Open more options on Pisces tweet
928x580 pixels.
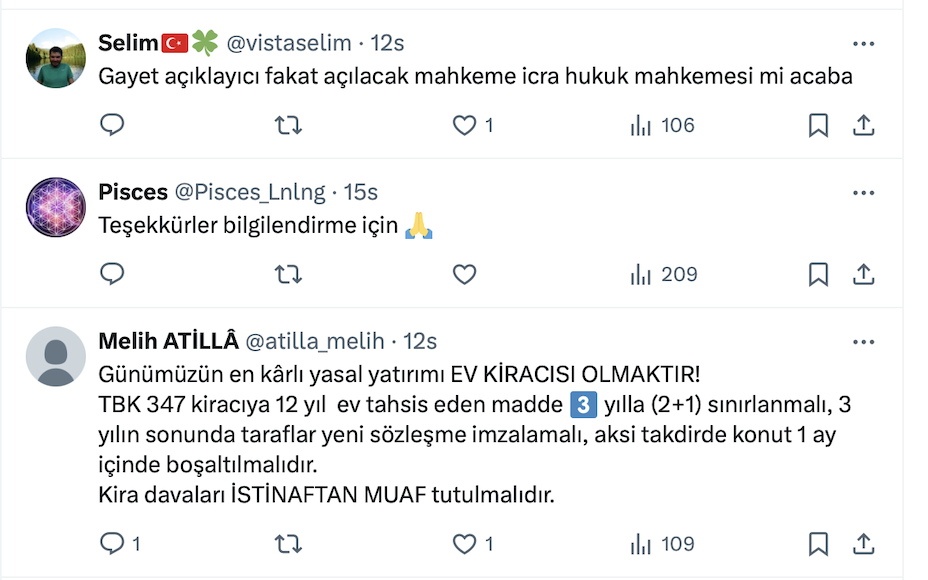pos(863,193)
